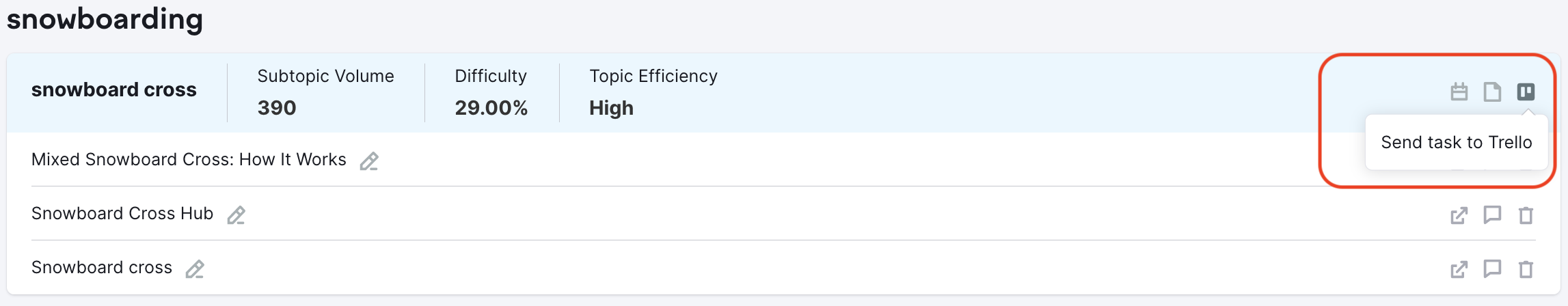
Task: Click the "Send task to Trello" tooltip
Action: (x=1456, y=142)
